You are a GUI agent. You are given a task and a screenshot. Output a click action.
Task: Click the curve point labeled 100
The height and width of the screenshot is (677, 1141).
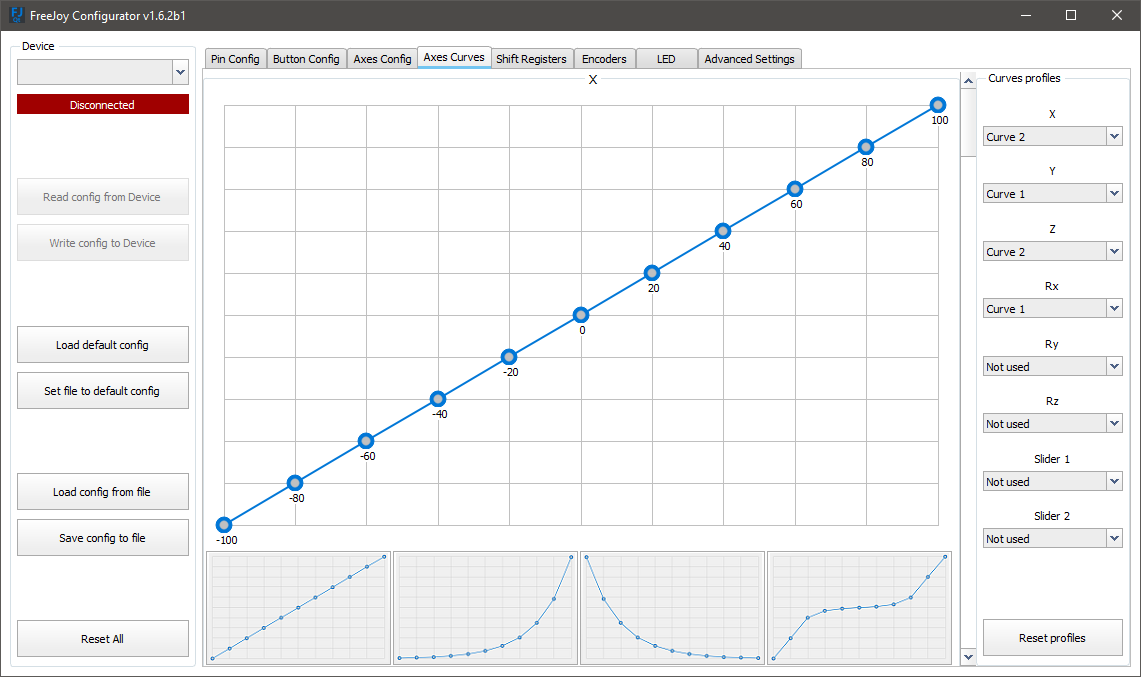[938, 105]
